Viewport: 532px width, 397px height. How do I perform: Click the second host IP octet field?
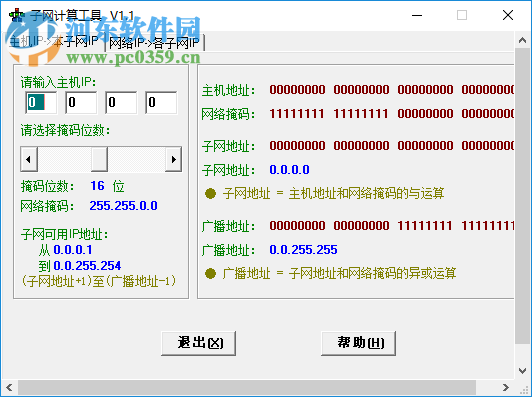point(81,102)
